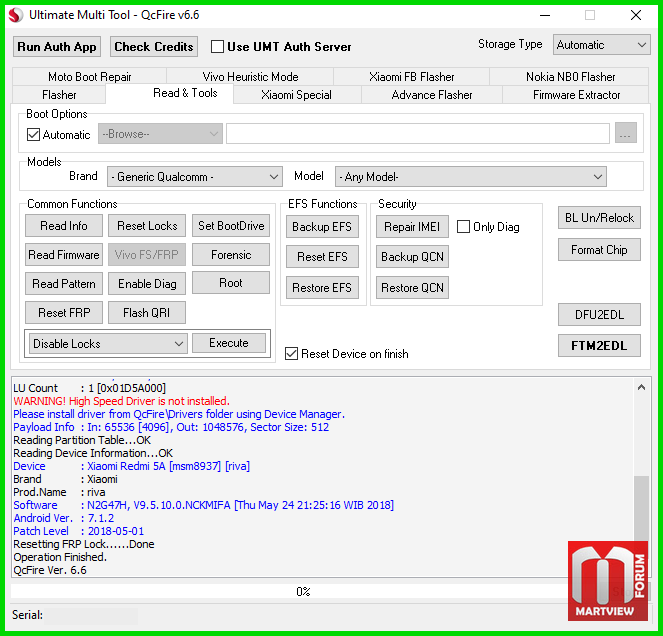
Task: Click Run Auth App button
Action: click(57, 47)
